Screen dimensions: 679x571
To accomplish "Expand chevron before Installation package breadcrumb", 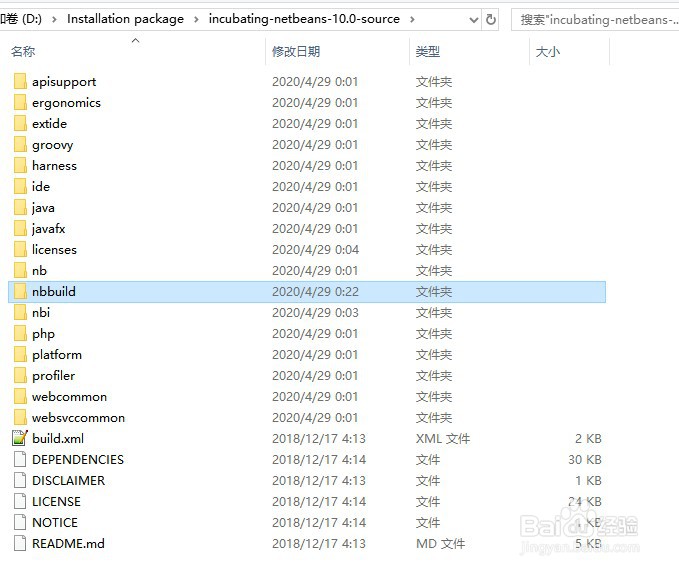I will (x=54, y=19).
